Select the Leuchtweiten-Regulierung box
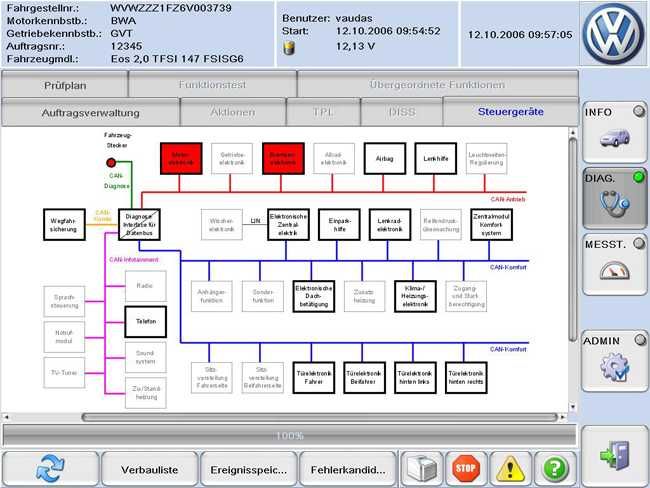 486,159
